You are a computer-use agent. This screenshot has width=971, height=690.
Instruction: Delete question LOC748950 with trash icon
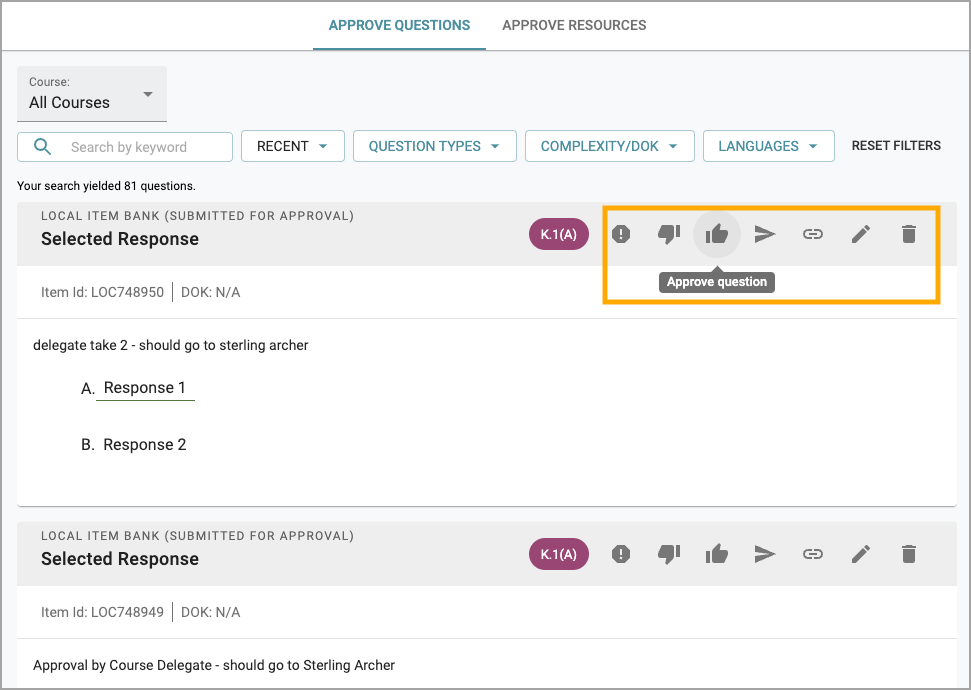tap(908, 234)
